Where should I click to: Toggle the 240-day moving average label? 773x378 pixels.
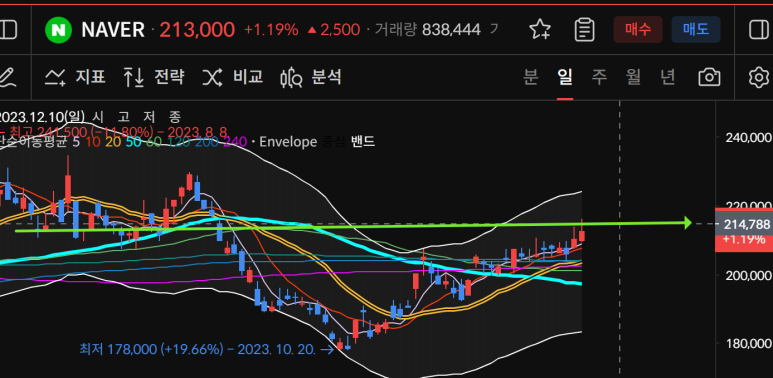click(235, 142)
